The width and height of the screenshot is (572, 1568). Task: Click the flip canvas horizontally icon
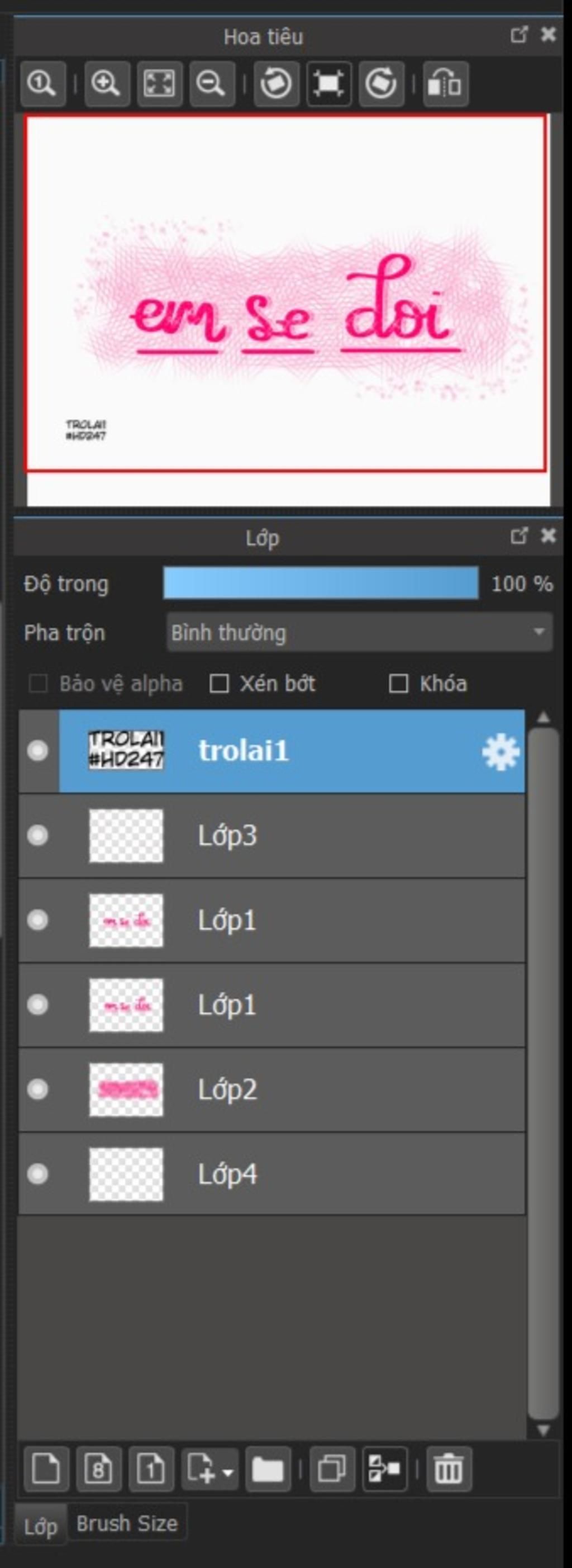[x=446, y=83]
